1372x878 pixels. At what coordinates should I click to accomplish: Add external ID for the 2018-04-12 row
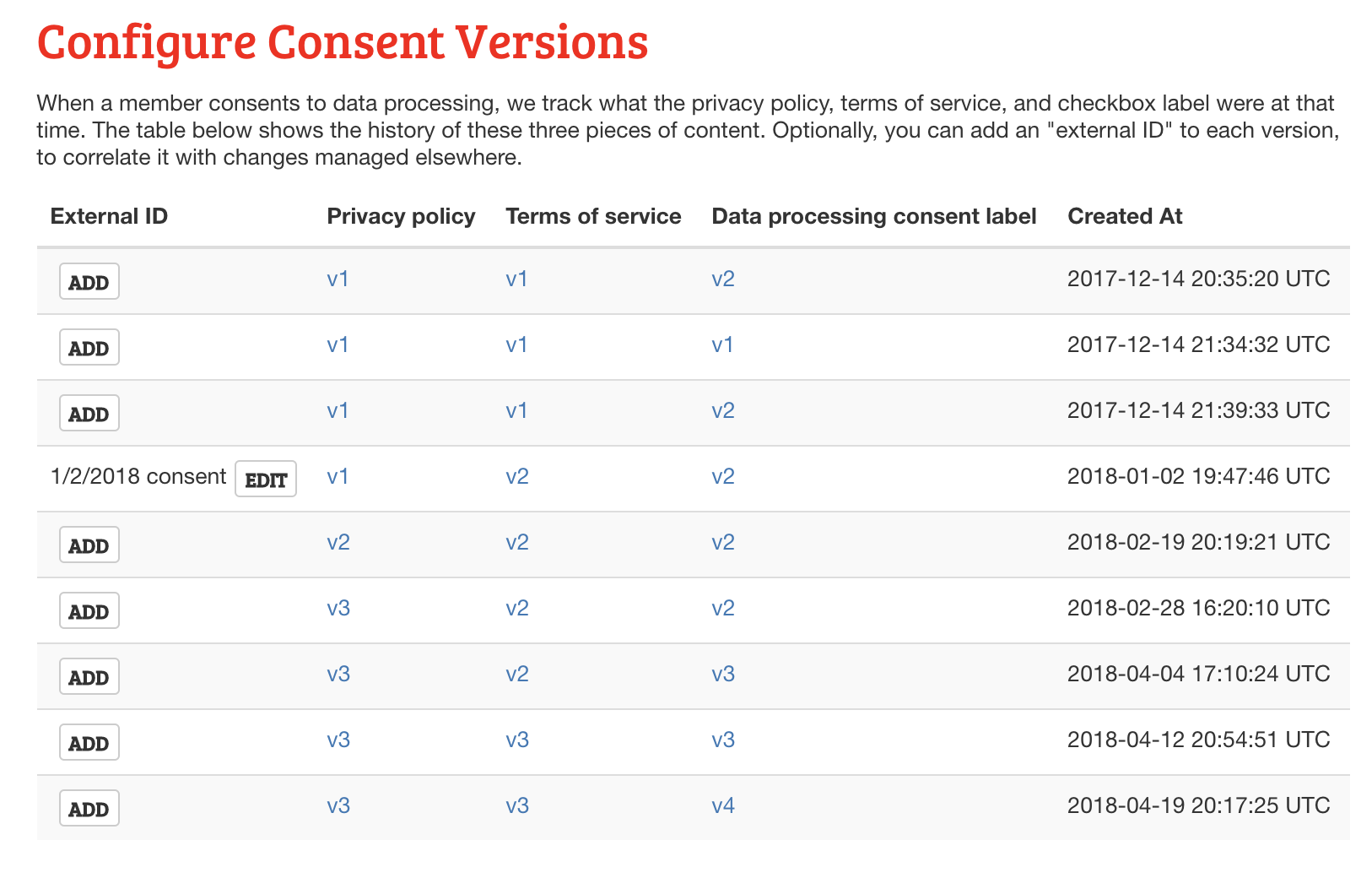tap(89, 743)
